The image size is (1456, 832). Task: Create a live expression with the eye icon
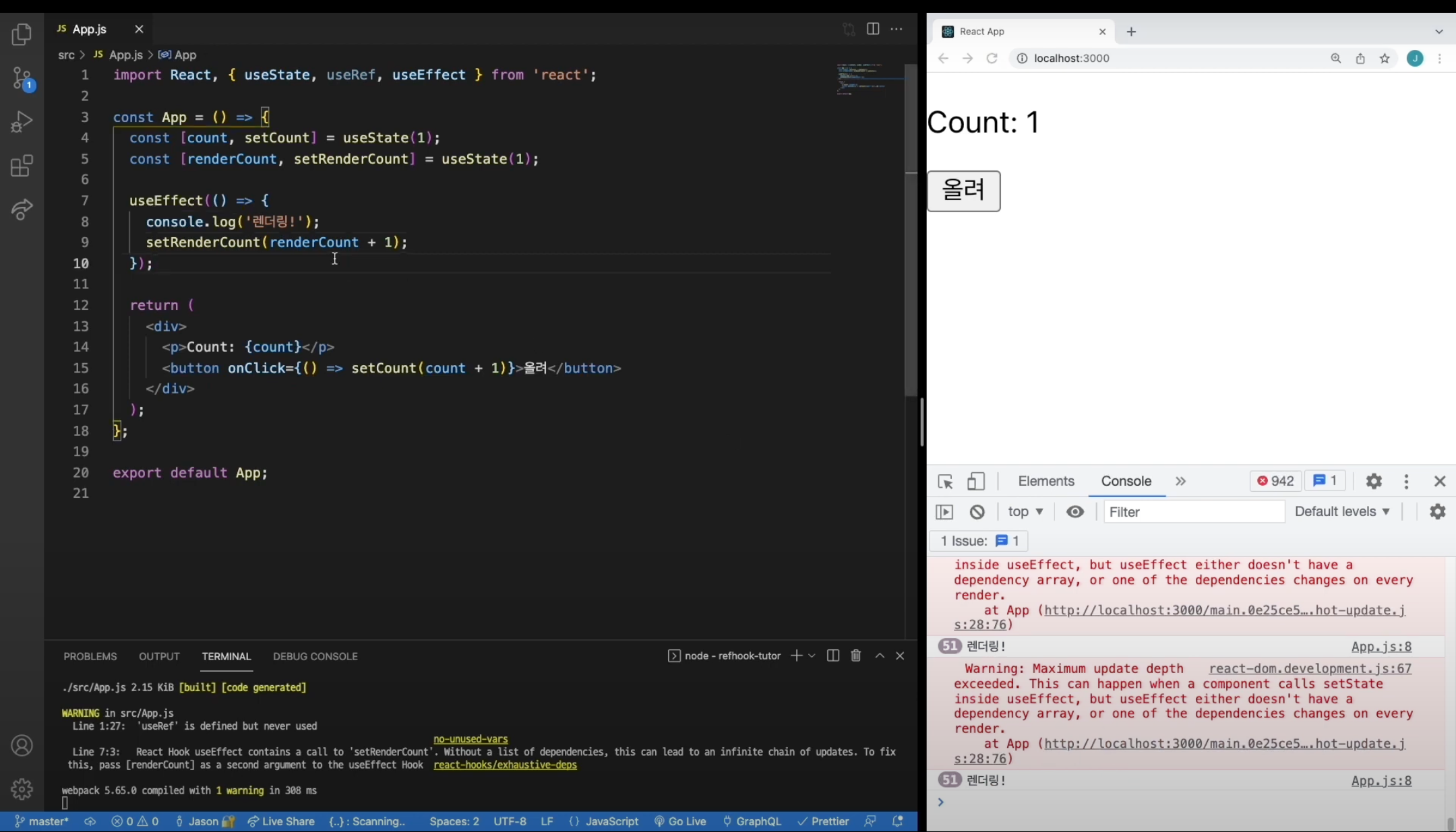click(x=1074, y=512)
